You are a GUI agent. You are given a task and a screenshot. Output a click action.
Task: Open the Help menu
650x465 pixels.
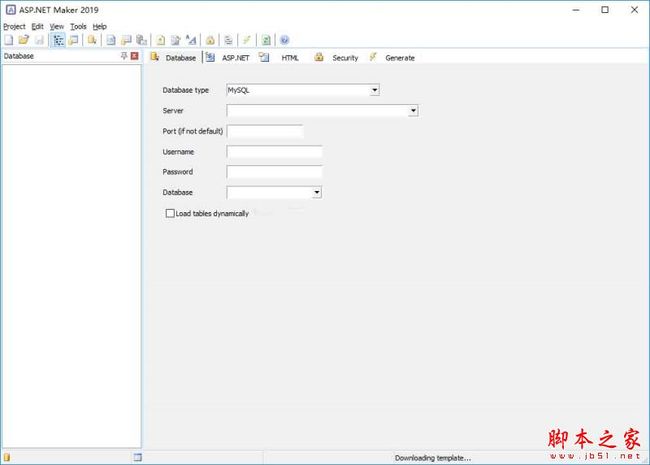pyautogui.click(x=99, y=26)
